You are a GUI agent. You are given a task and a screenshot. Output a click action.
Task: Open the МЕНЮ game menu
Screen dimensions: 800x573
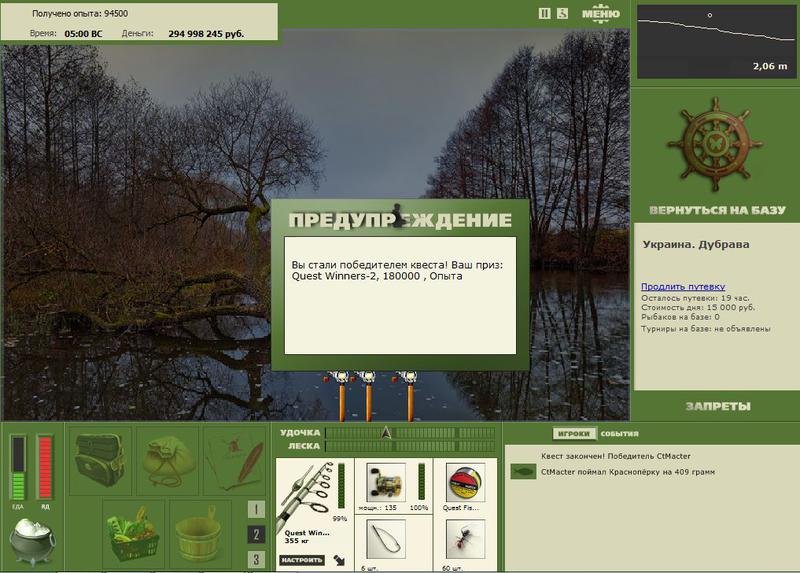(601, 14)
